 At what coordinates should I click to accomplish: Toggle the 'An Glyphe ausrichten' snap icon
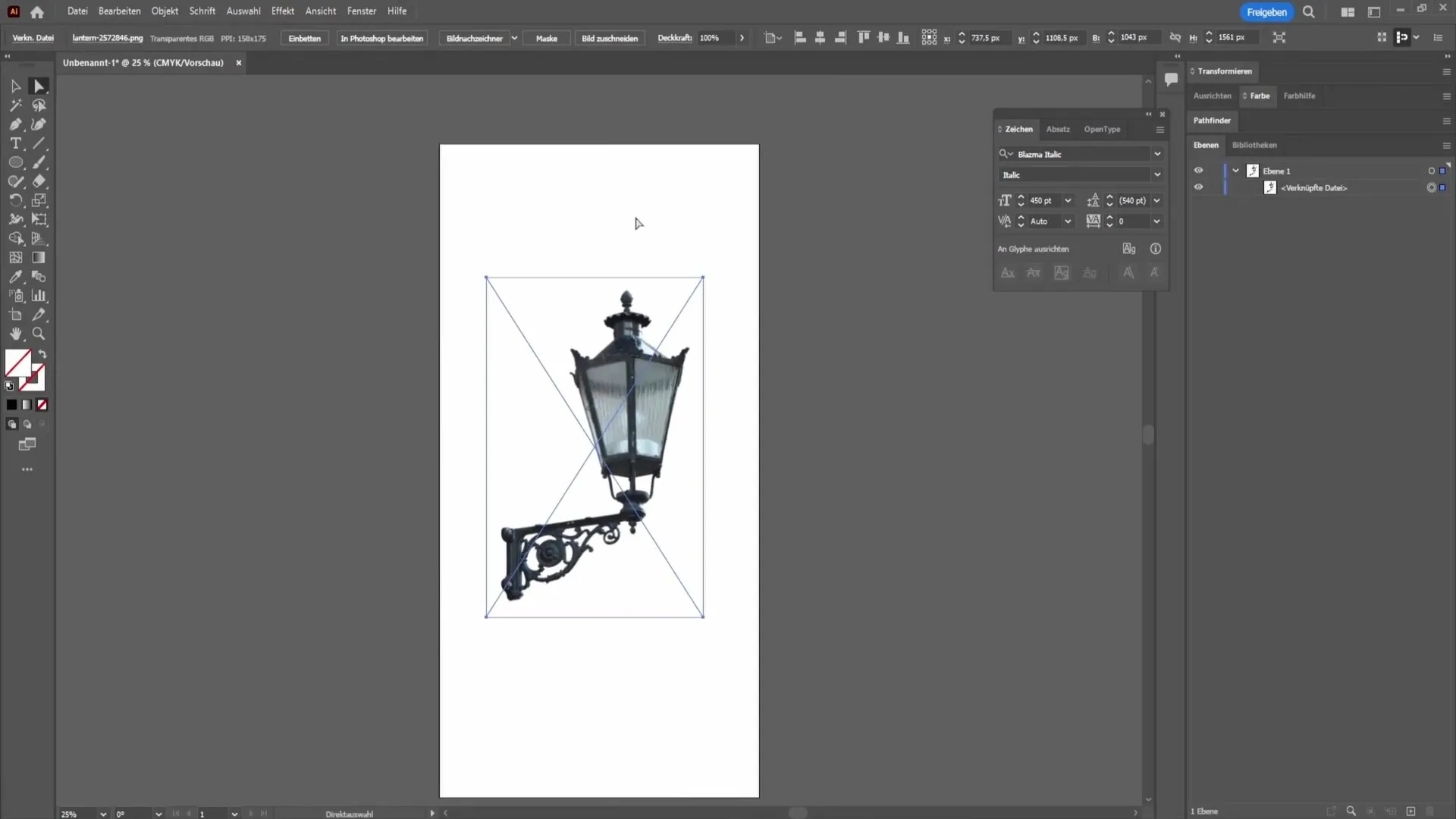[1129, 249]
